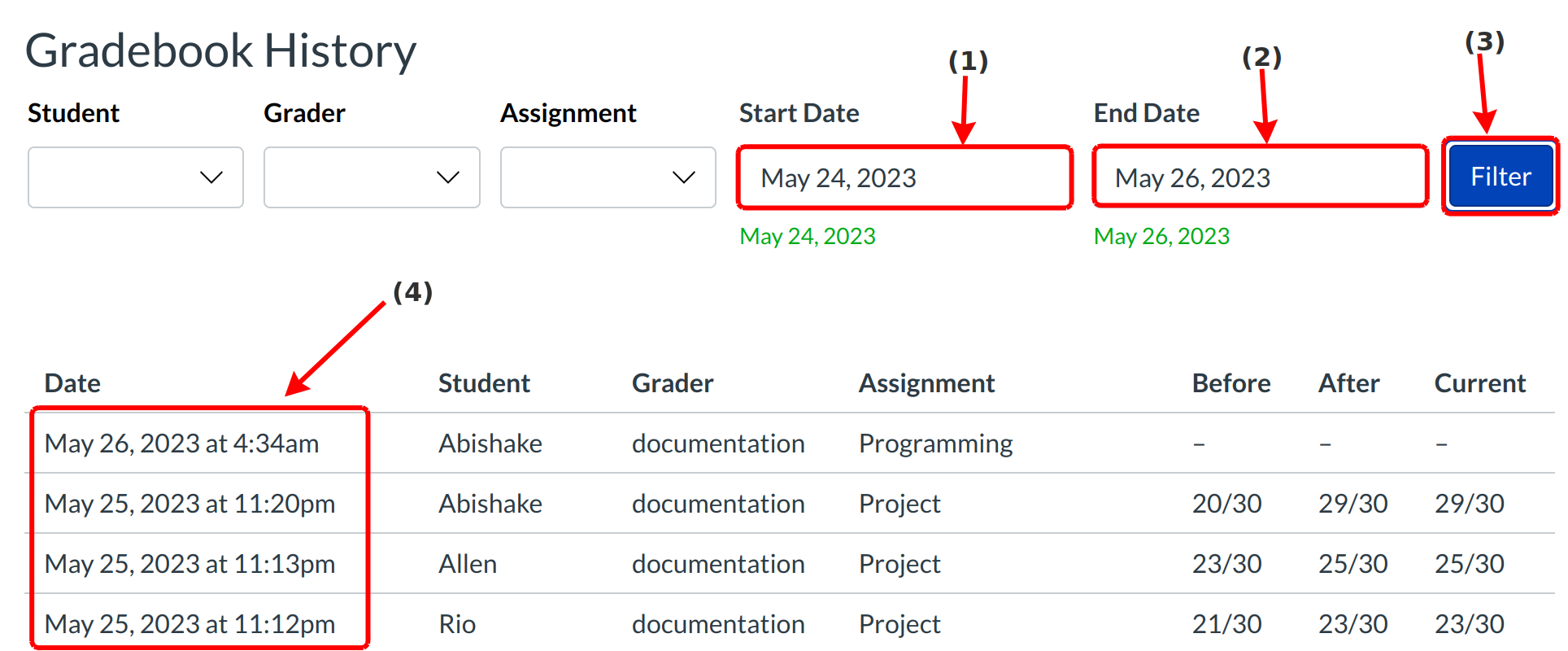Select the May 26, 2023 at 4:34am row

[x=181, y=443]
